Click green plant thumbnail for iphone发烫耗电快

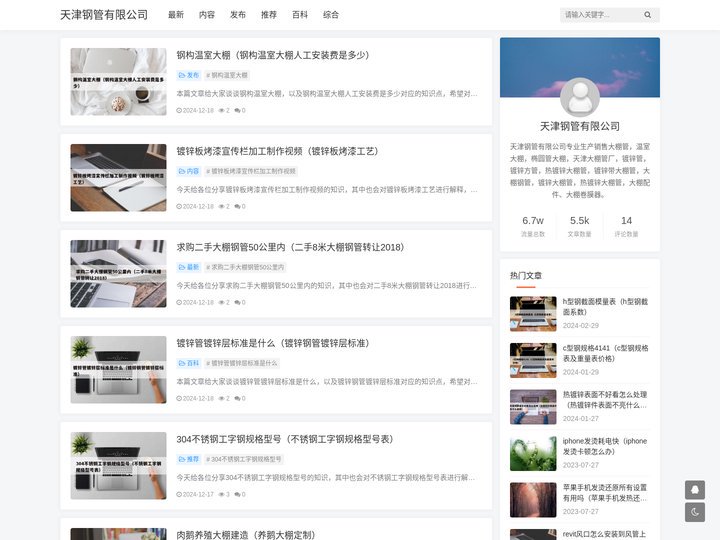pos(533,453)
